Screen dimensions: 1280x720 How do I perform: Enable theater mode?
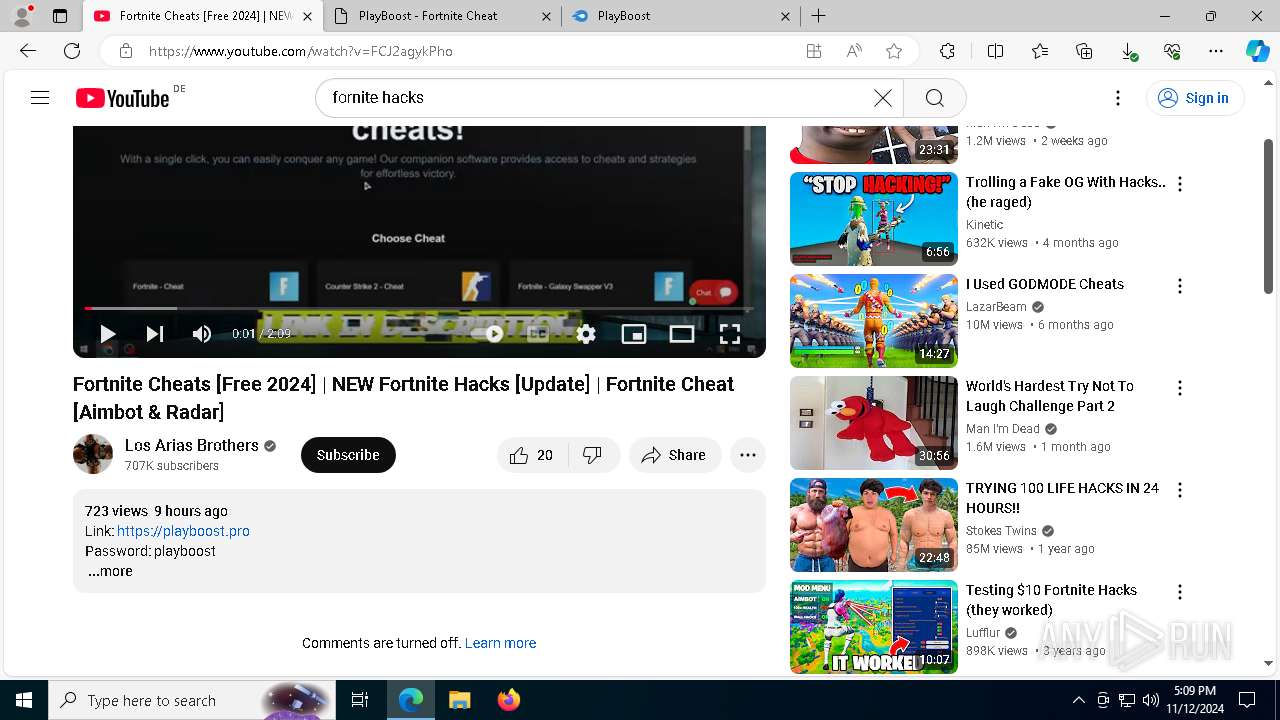point(682,334)
